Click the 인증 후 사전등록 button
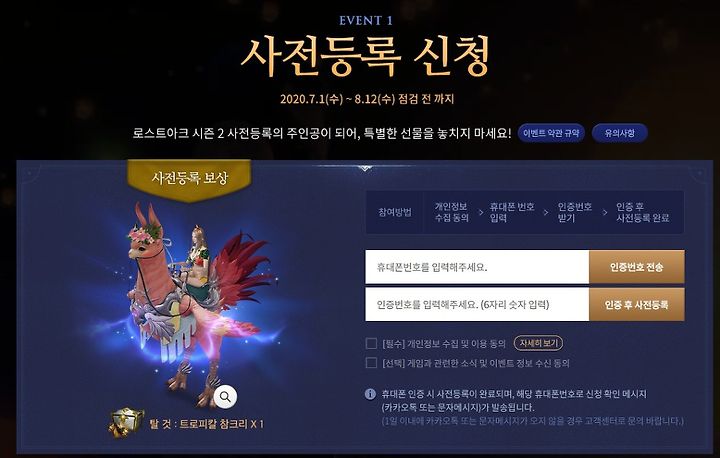 (636, 305)
